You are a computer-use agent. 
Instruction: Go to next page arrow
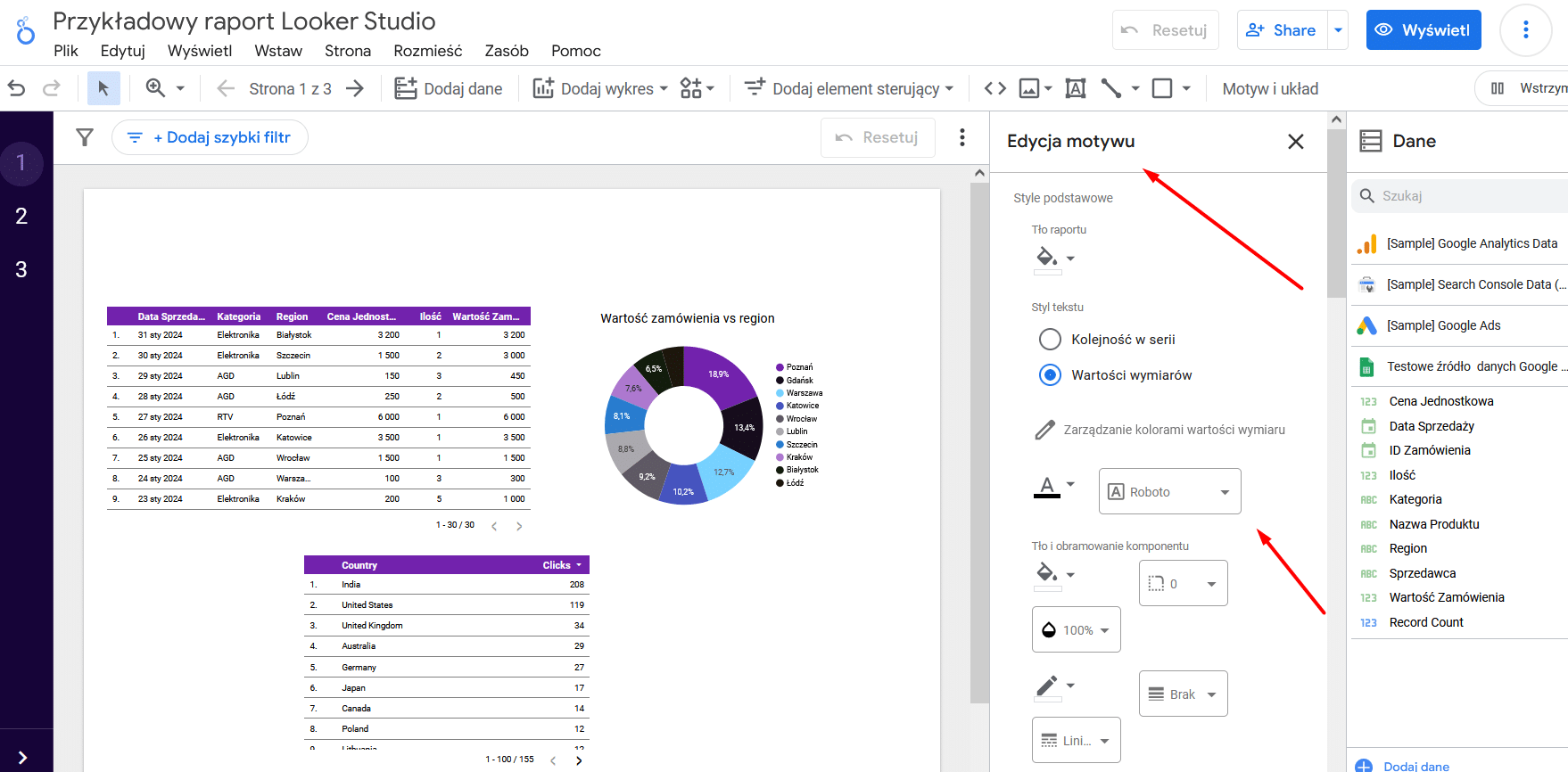[355, 88]
